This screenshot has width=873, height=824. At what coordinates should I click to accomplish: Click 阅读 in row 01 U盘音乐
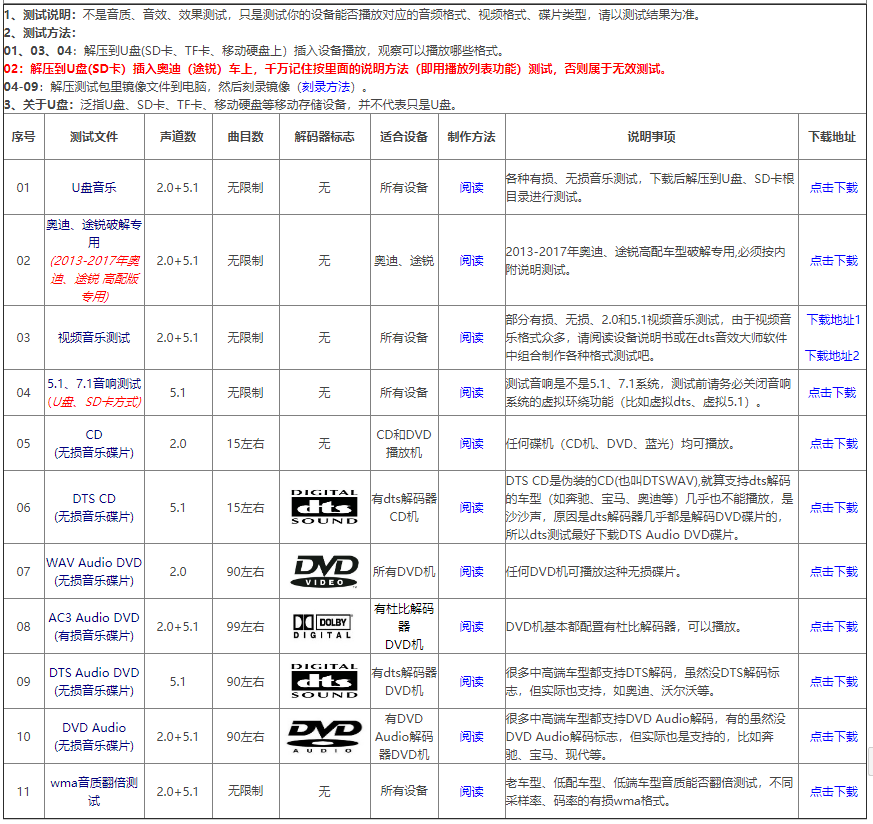pyautogui.click(x=472, y=188)
